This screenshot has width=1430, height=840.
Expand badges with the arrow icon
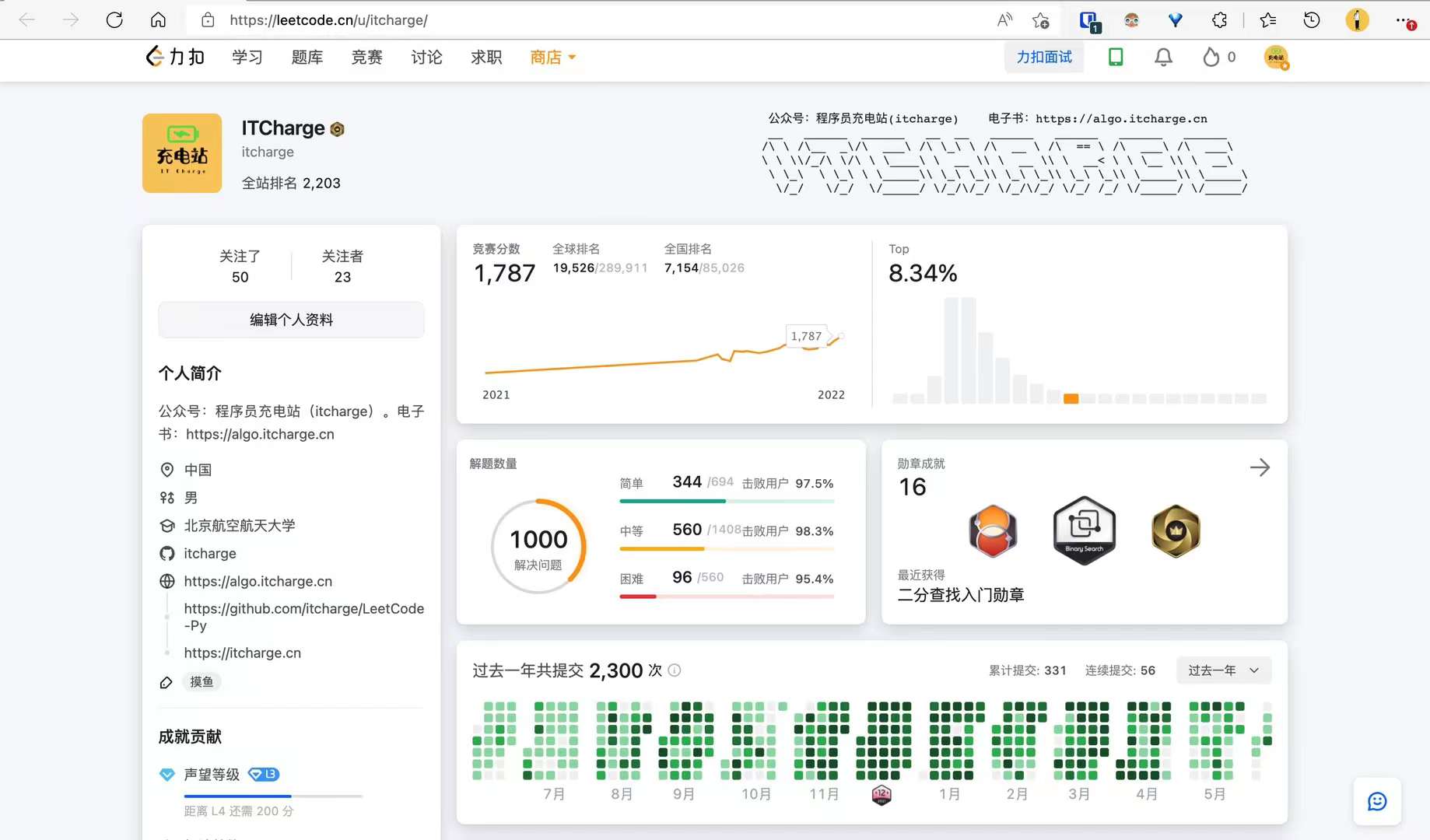pos(1260,467)
